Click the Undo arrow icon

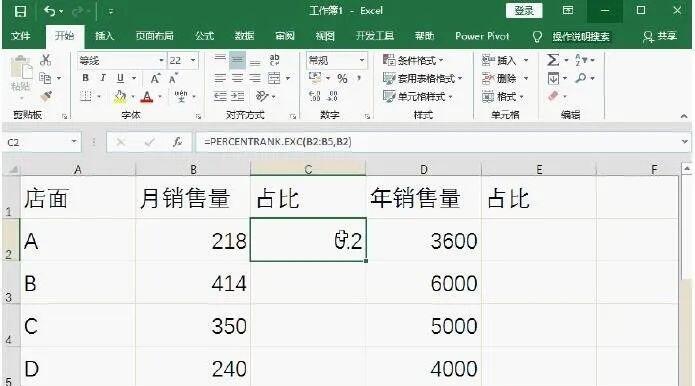(x=50, y=11)
